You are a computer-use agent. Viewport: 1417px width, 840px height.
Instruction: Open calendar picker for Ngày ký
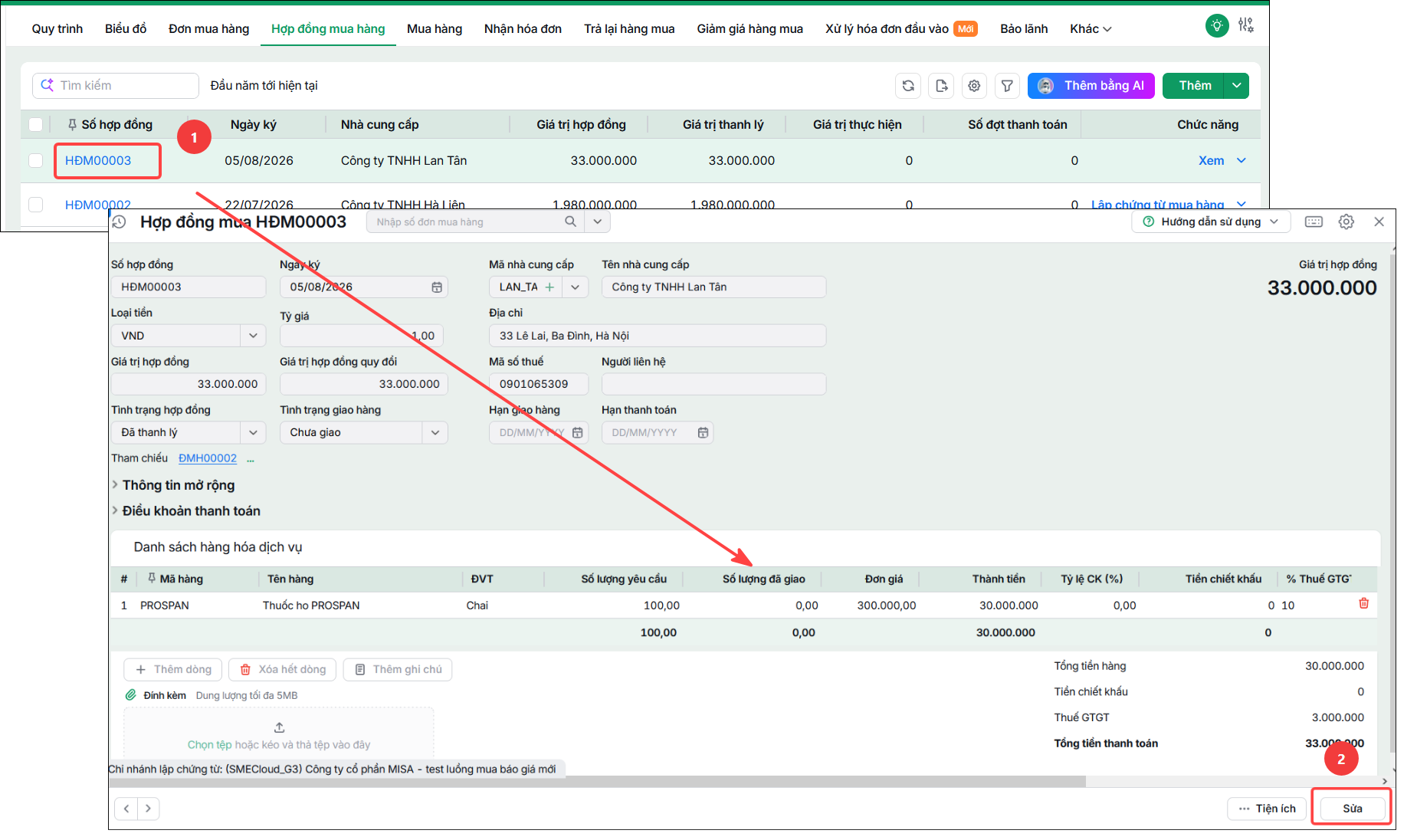(437, 287)
